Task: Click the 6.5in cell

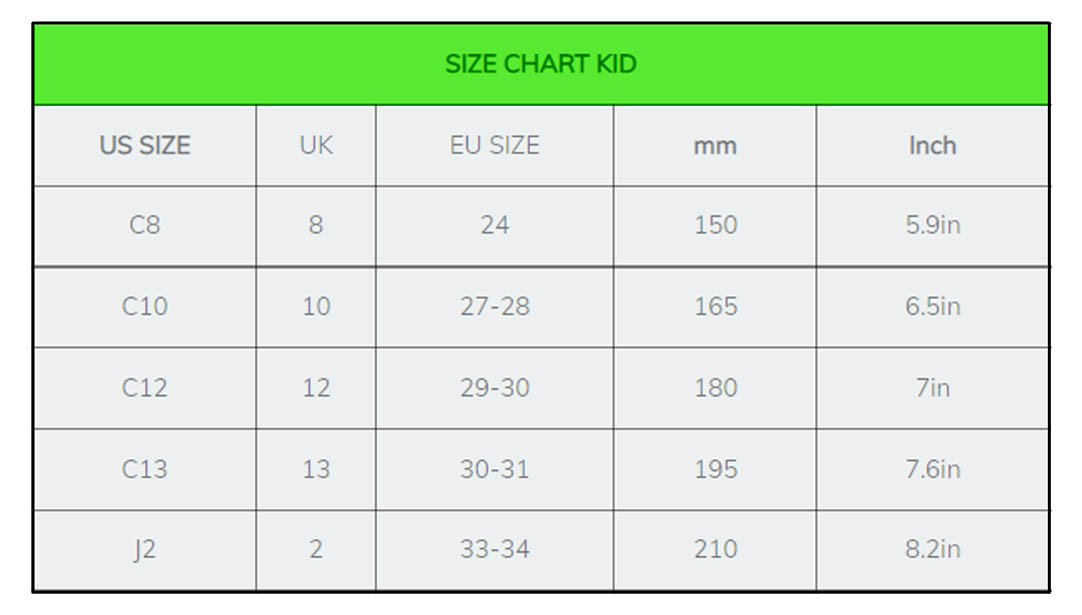Action: (x=933, y=306)
